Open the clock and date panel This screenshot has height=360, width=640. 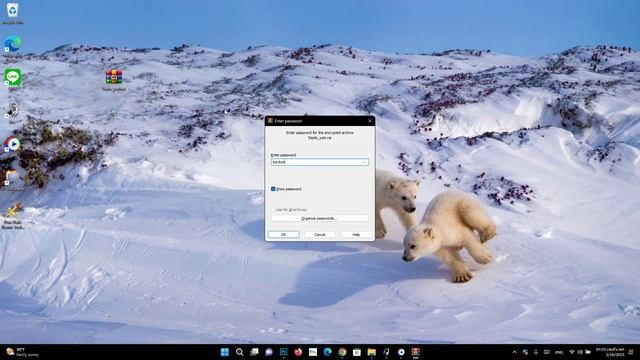click(610, 352)
